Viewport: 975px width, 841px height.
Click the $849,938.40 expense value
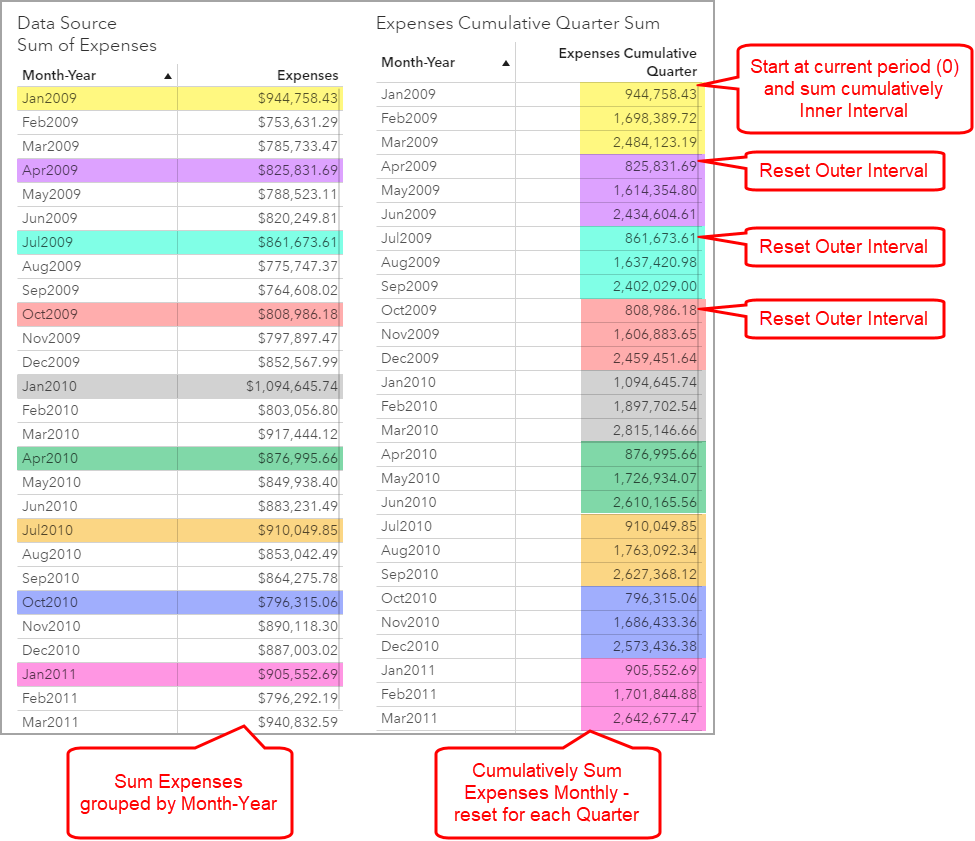tap(298, 482)
